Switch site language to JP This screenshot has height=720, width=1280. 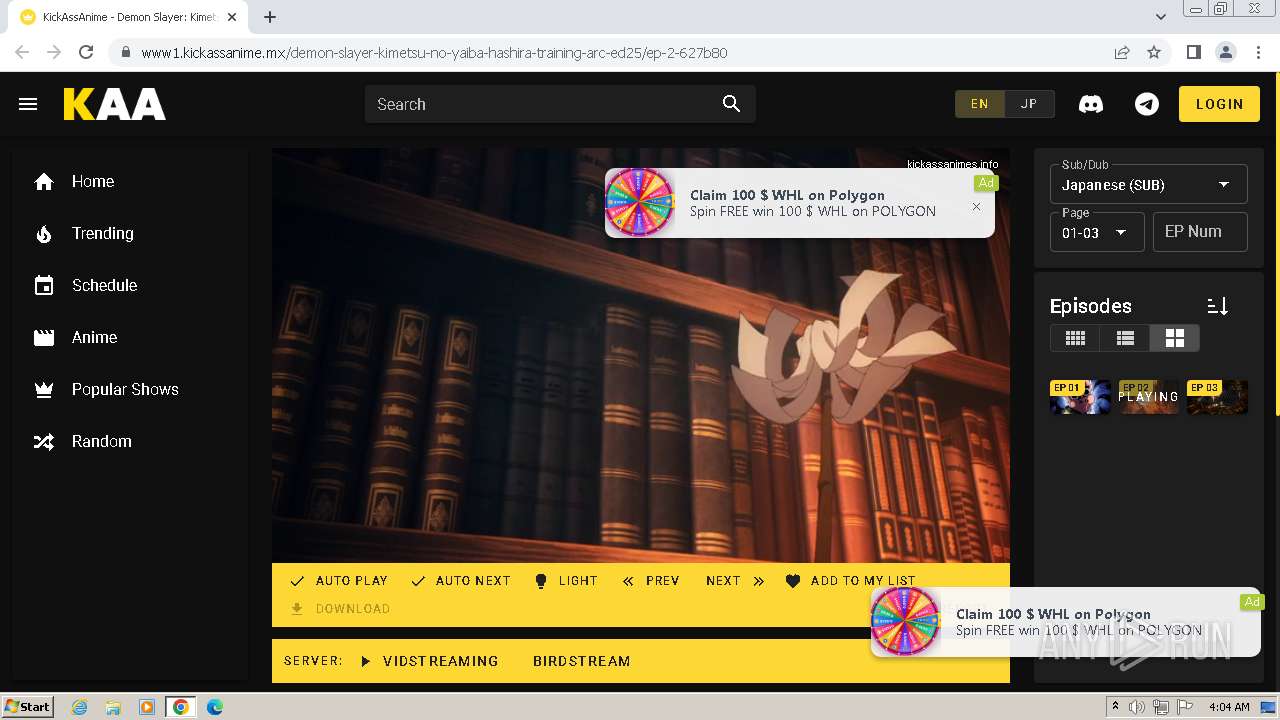[1029, 104]
